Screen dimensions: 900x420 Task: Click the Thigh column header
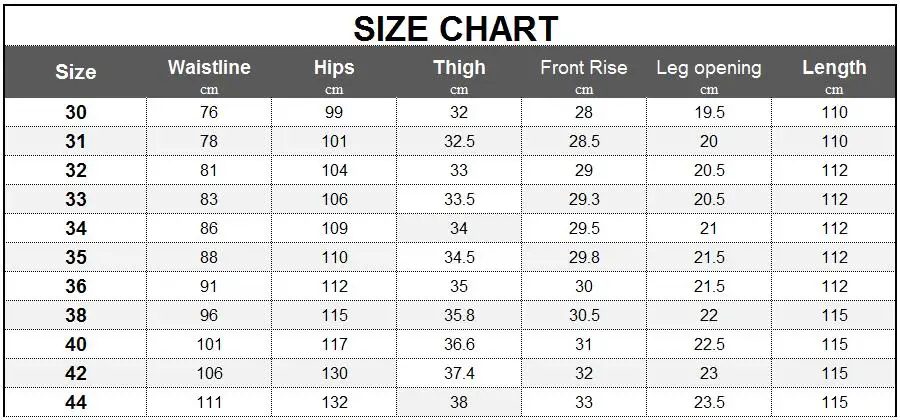(459, 67)
